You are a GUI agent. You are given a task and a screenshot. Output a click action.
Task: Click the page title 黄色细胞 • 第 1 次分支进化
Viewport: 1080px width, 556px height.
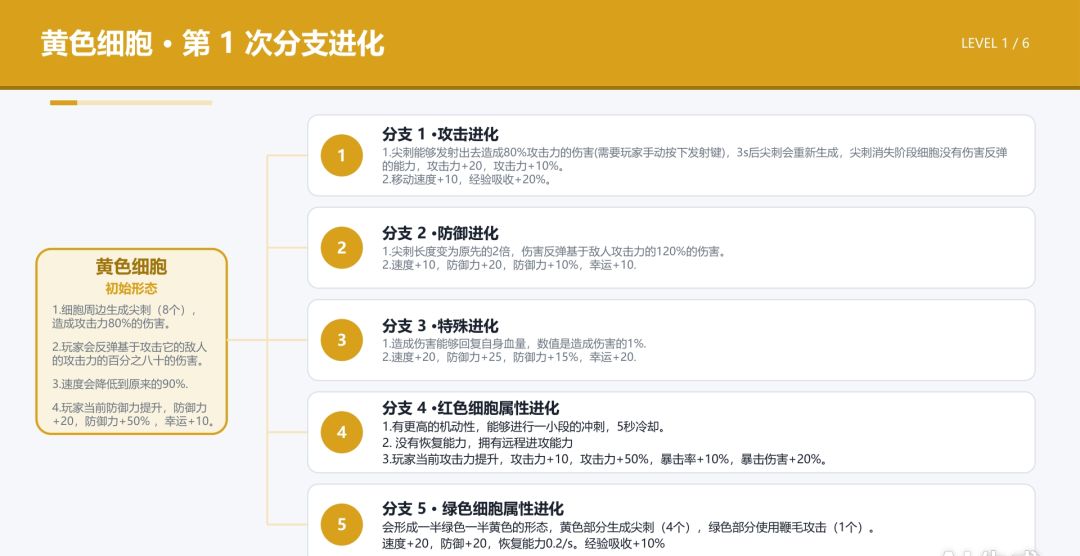pyautogui.click(x=212, y=43)
